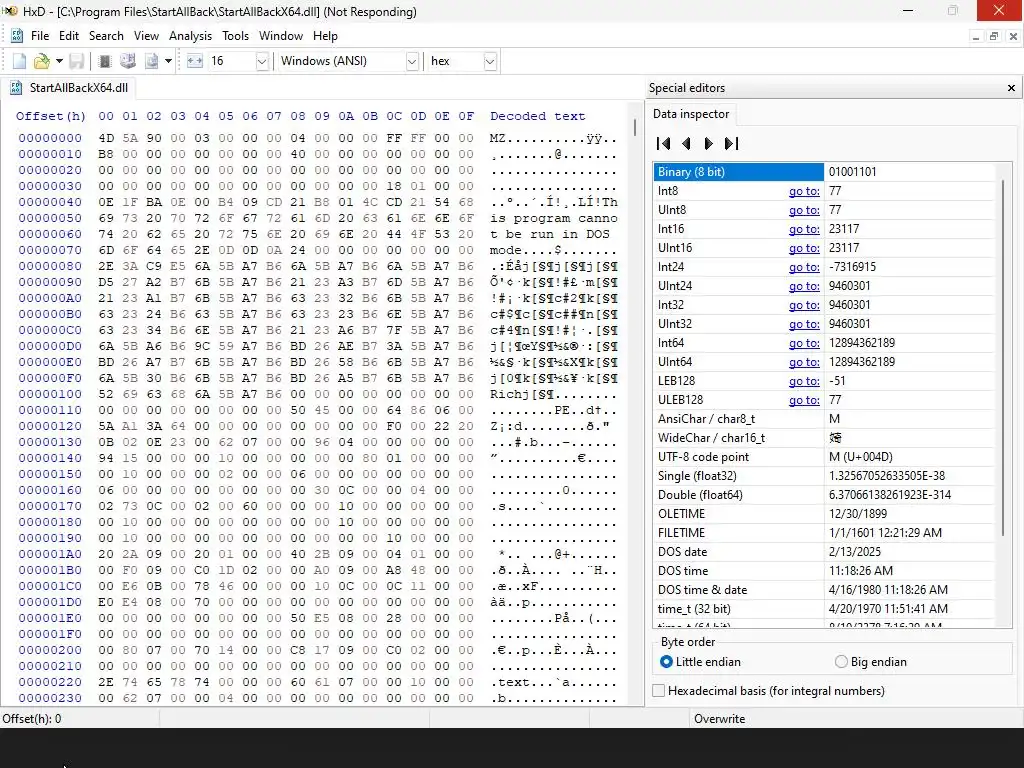Select the Binary (8 bit) inspector row
The height and width of the screenshot is (768, 1024).
tap(824, 172)
